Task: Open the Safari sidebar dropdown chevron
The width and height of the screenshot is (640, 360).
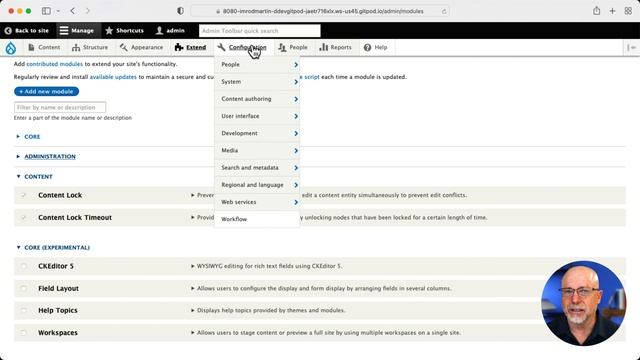Action: coord(58,11)
